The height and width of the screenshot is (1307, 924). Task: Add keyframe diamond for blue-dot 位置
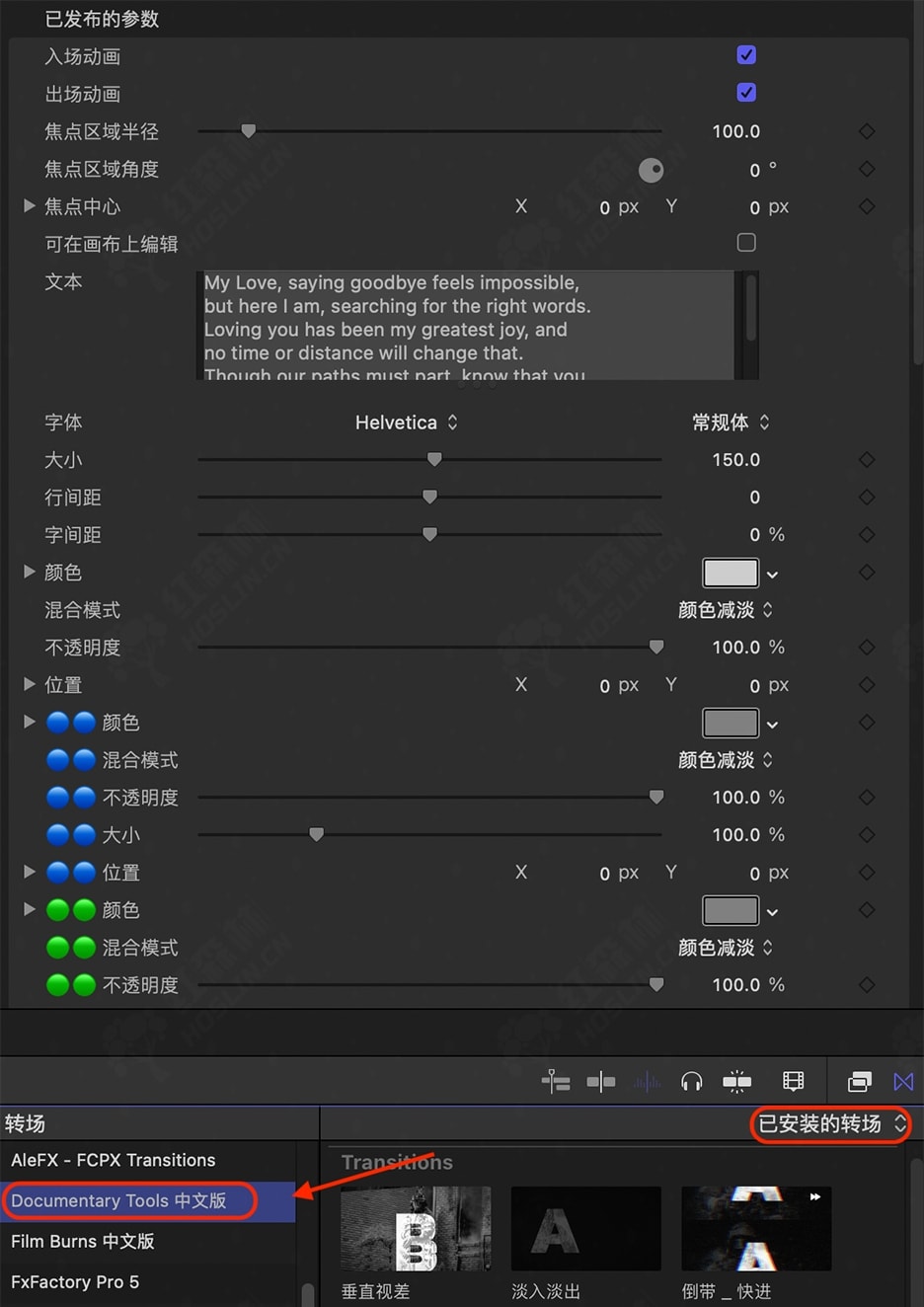coord(867,872)
